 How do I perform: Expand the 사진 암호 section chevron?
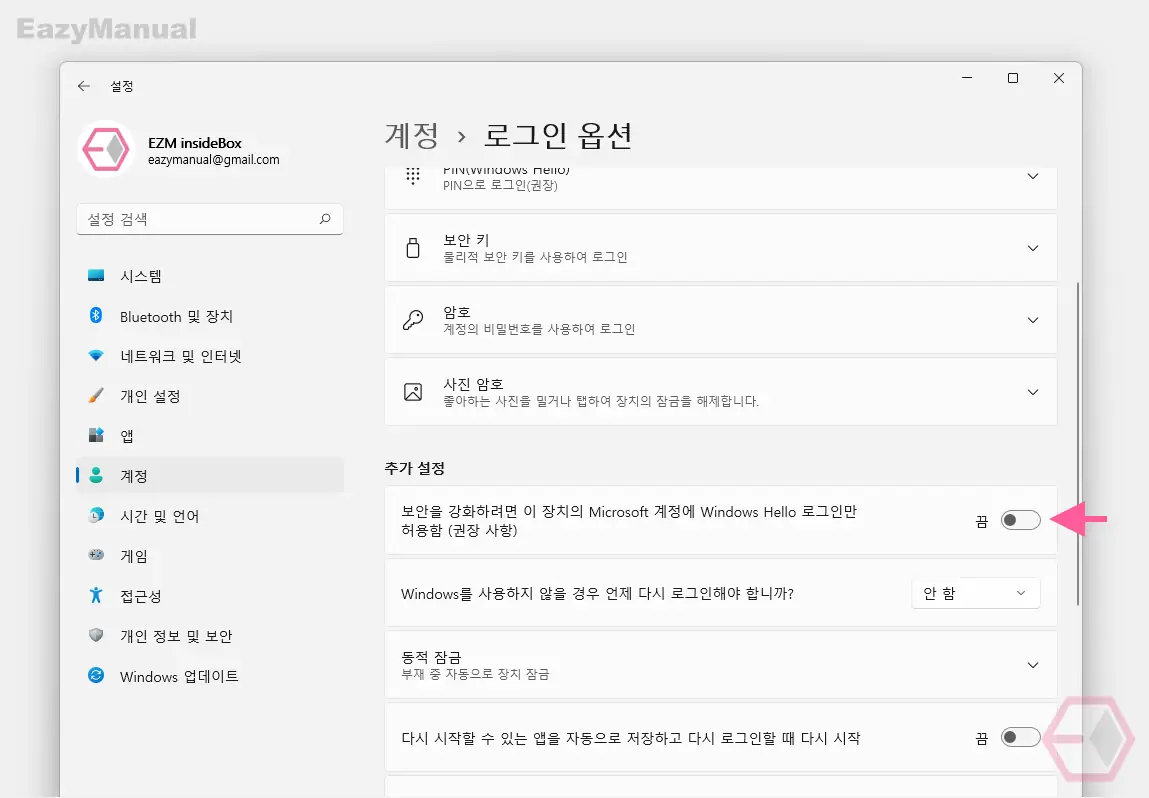(1032, 392)
